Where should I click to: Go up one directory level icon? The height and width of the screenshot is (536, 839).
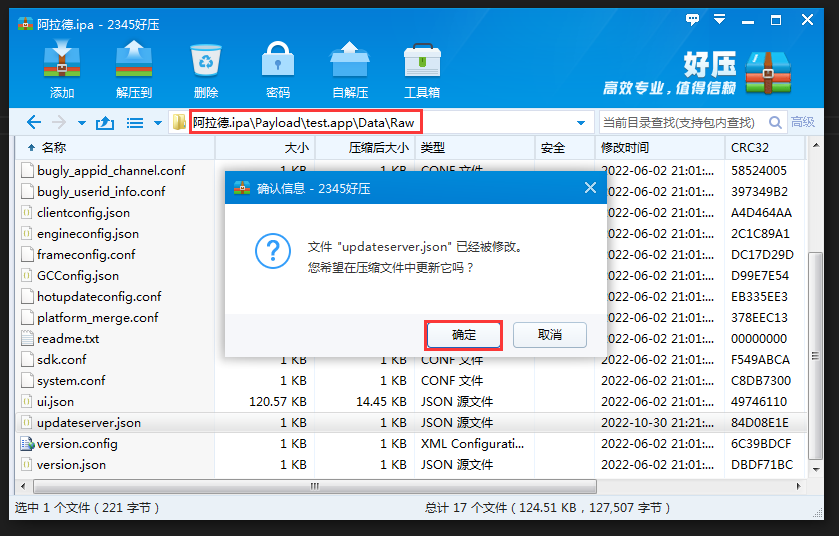pyautogui.click(x=104, y=123)
